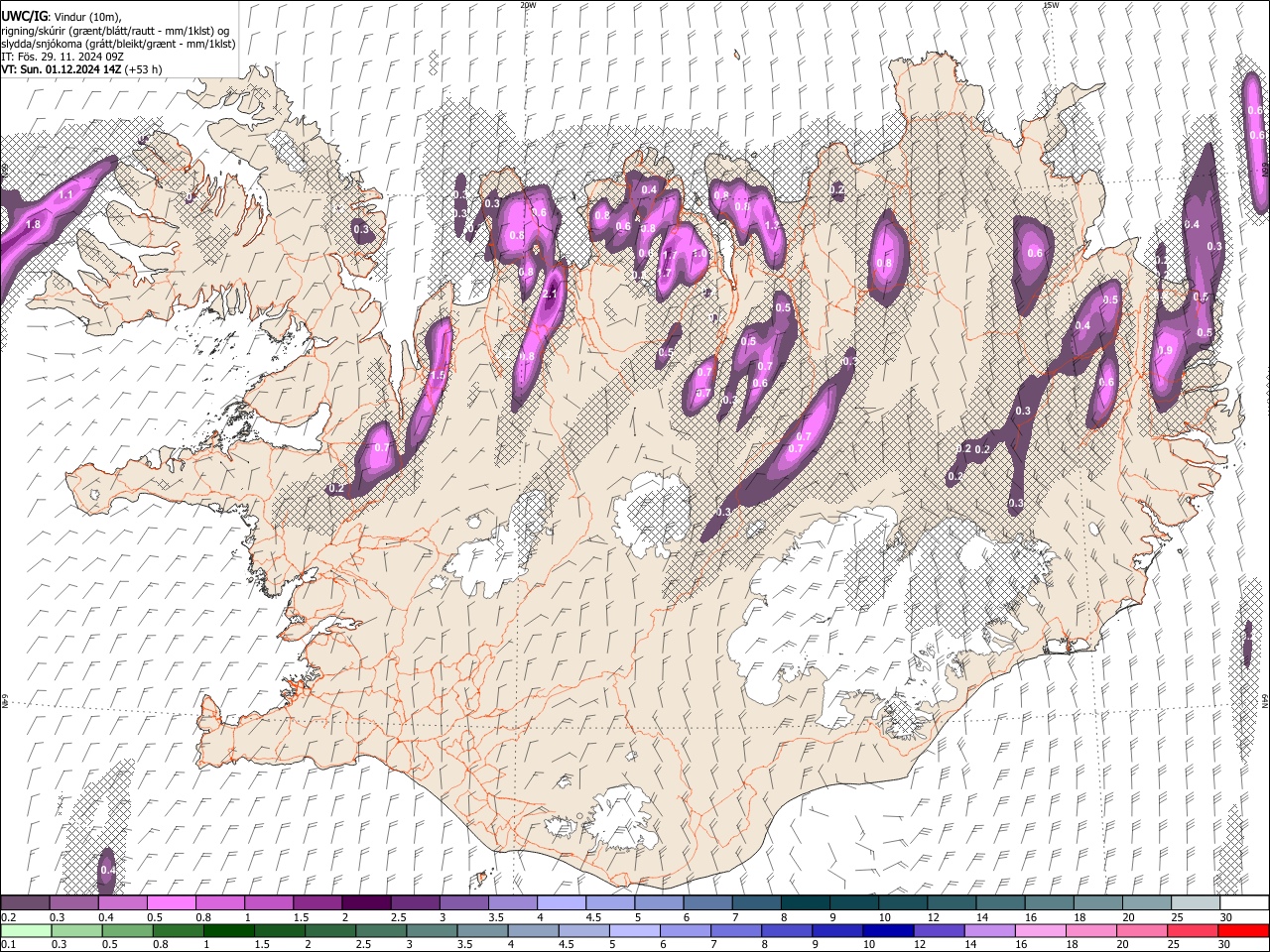The width and height of the screenshot is (1270, 952).
Task: Pick the 0.5 medium green swatch in lower legend
Action: [127, 931]
